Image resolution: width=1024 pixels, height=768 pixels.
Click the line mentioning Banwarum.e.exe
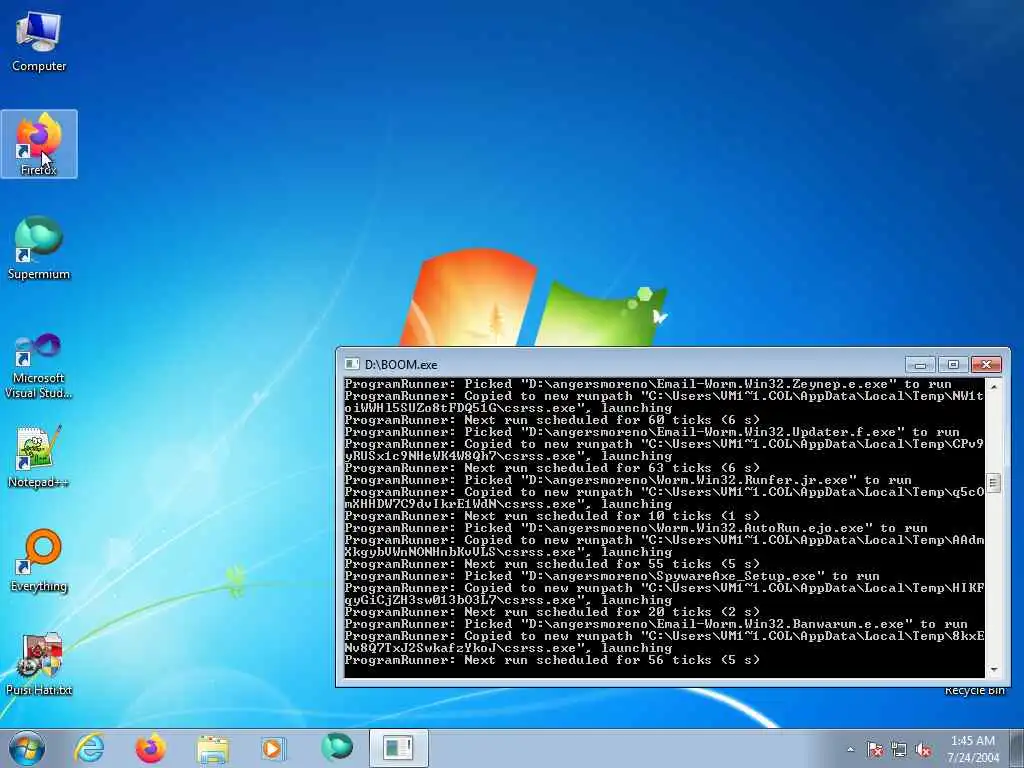(x=656, y=624)
